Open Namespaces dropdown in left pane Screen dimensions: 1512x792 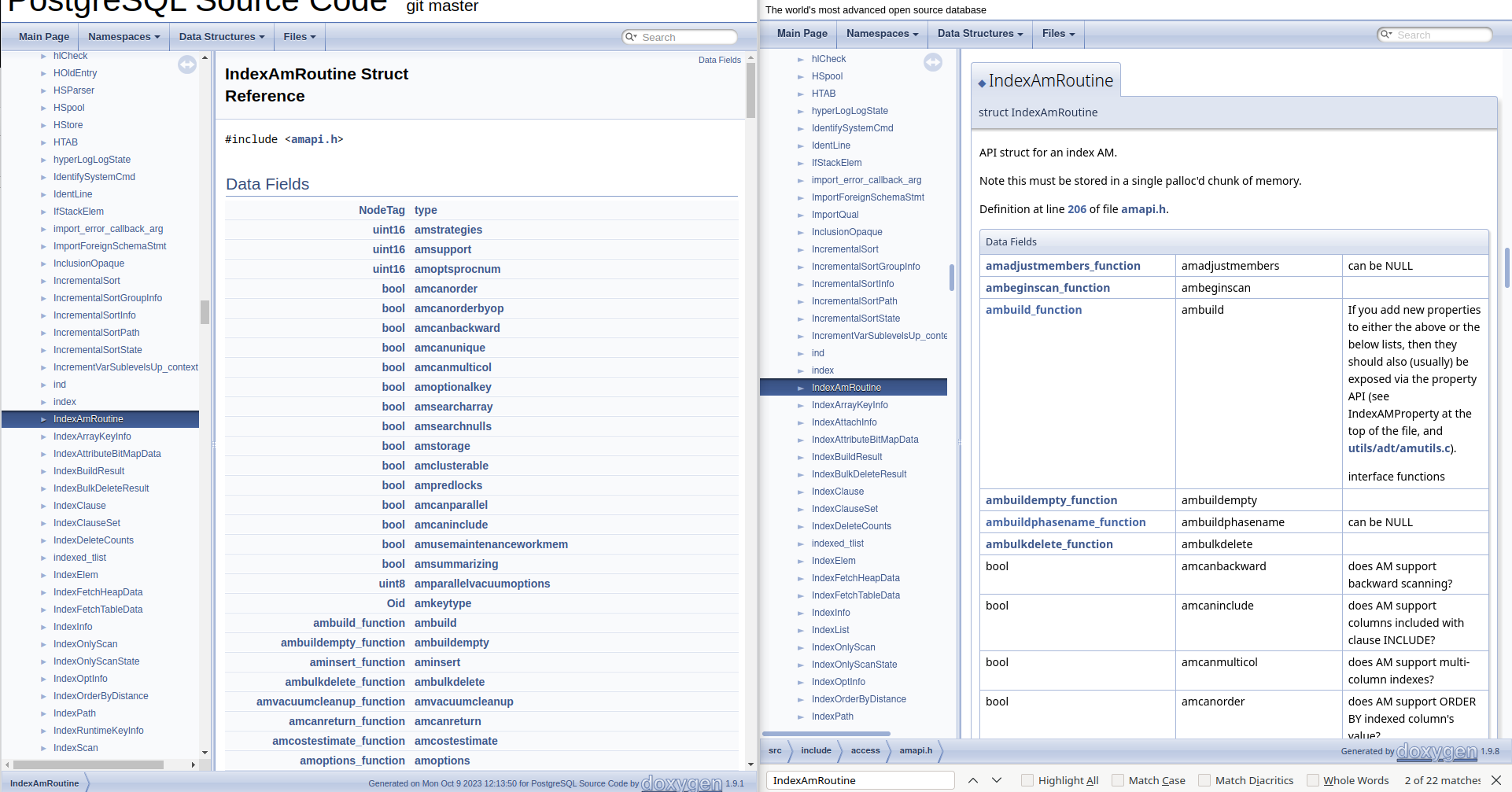(124, 37)
